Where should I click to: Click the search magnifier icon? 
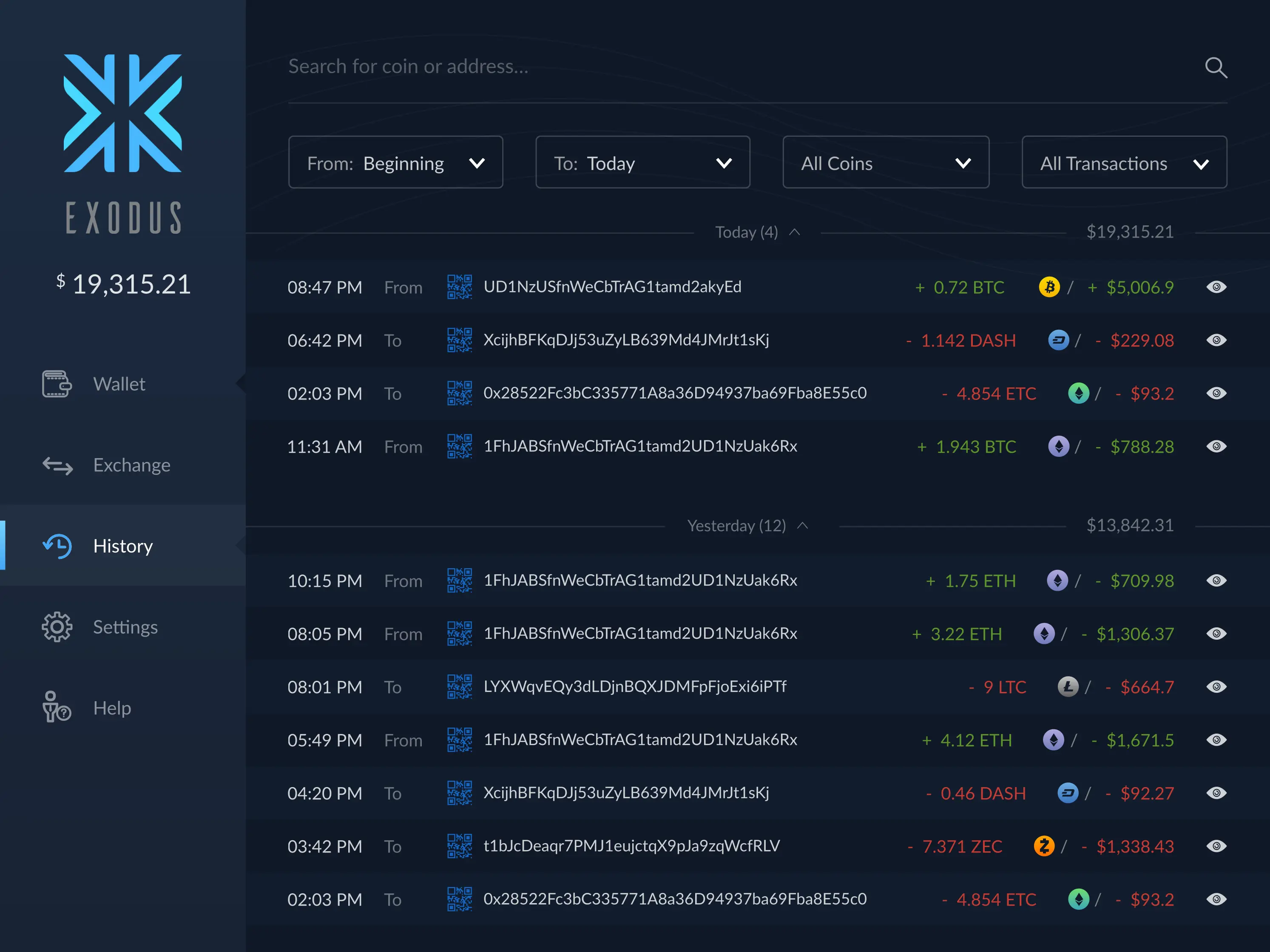point(1216,67)
